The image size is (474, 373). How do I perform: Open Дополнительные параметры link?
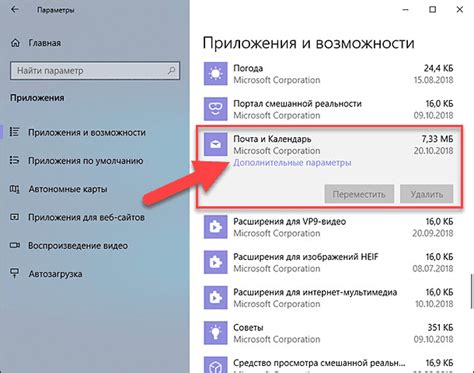click(x=292, y=163)
